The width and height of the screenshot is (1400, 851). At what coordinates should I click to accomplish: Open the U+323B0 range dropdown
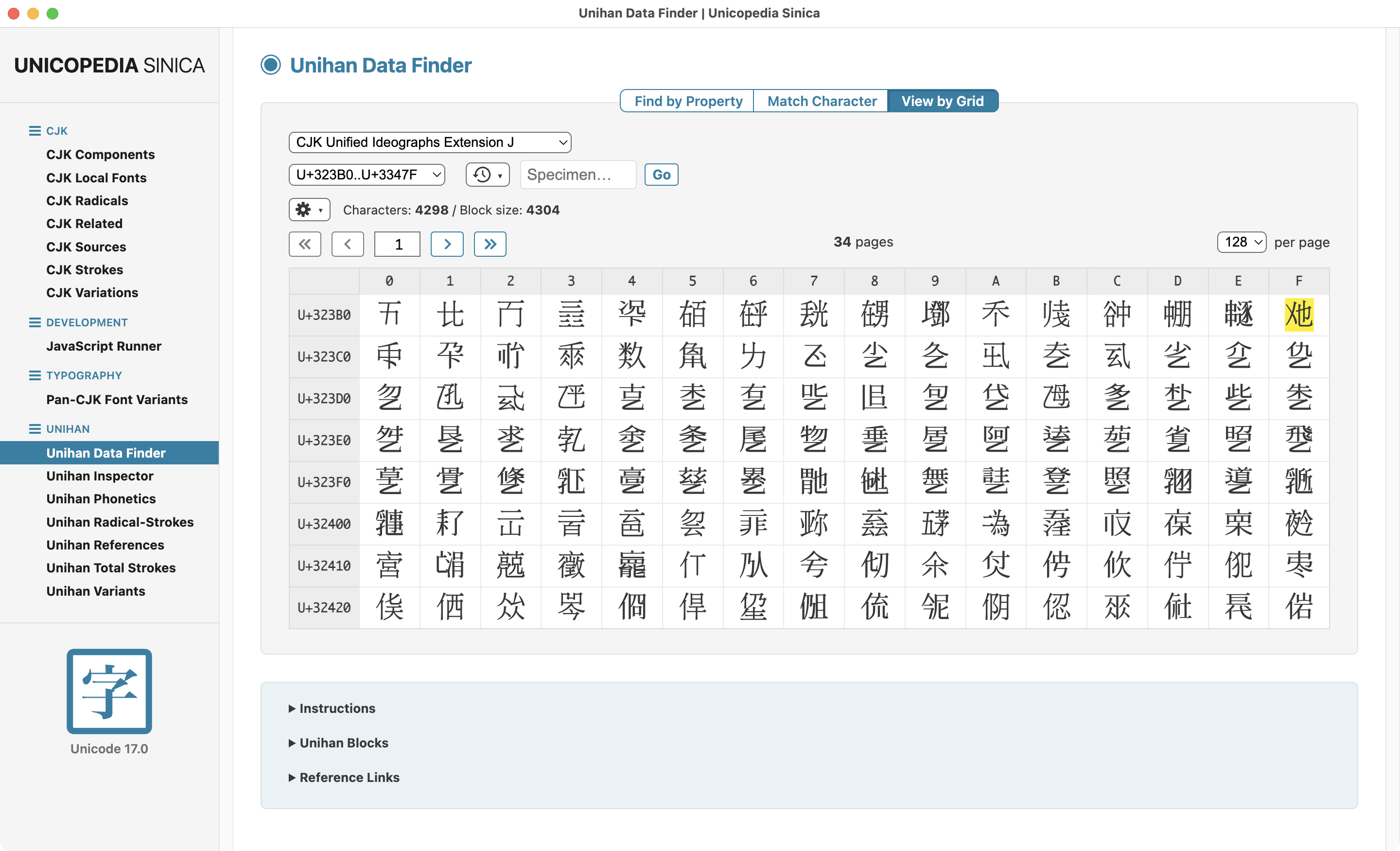(367, 175)
